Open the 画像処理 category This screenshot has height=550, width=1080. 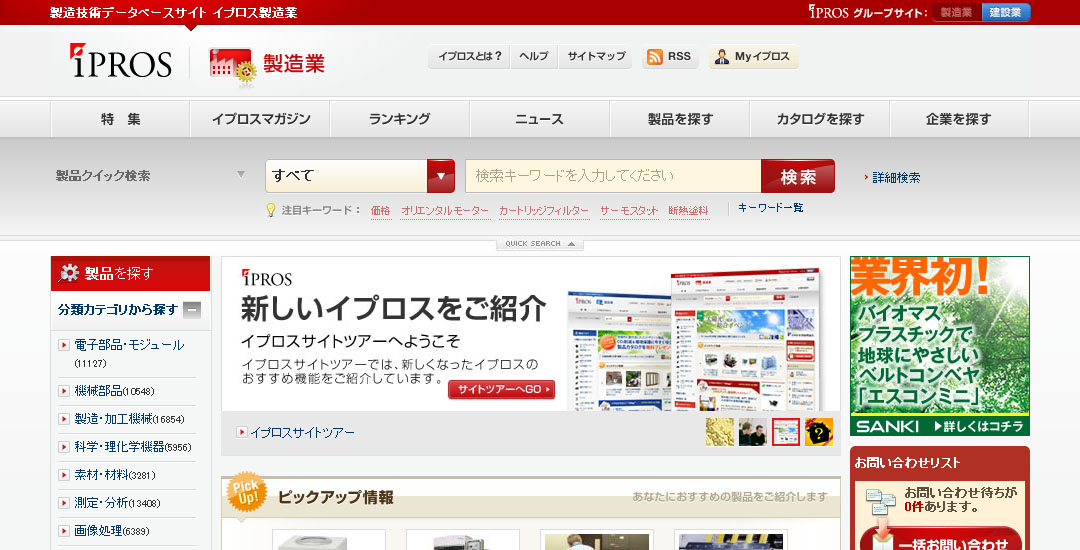98,531
